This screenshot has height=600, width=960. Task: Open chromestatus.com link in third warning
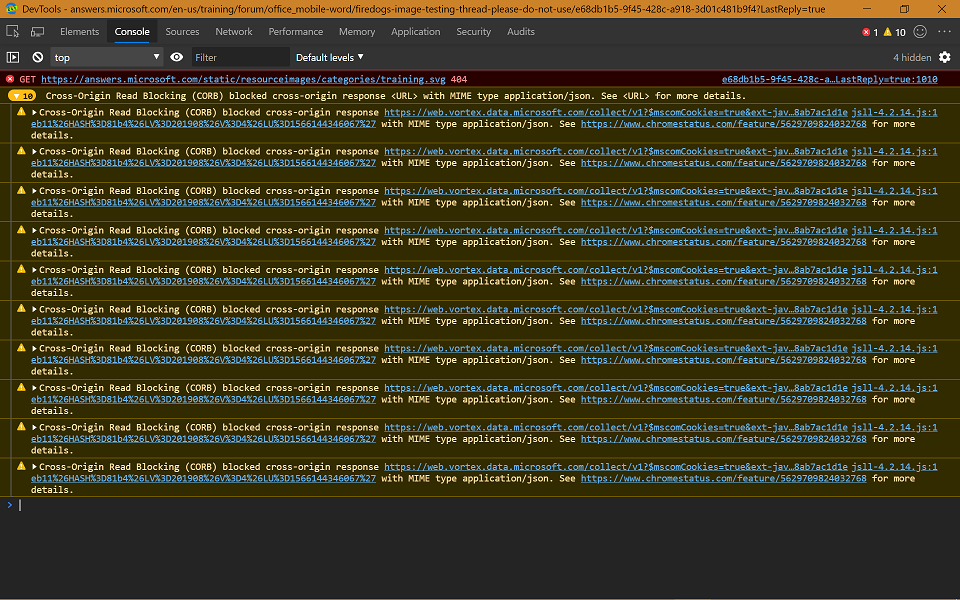point(723,202)
